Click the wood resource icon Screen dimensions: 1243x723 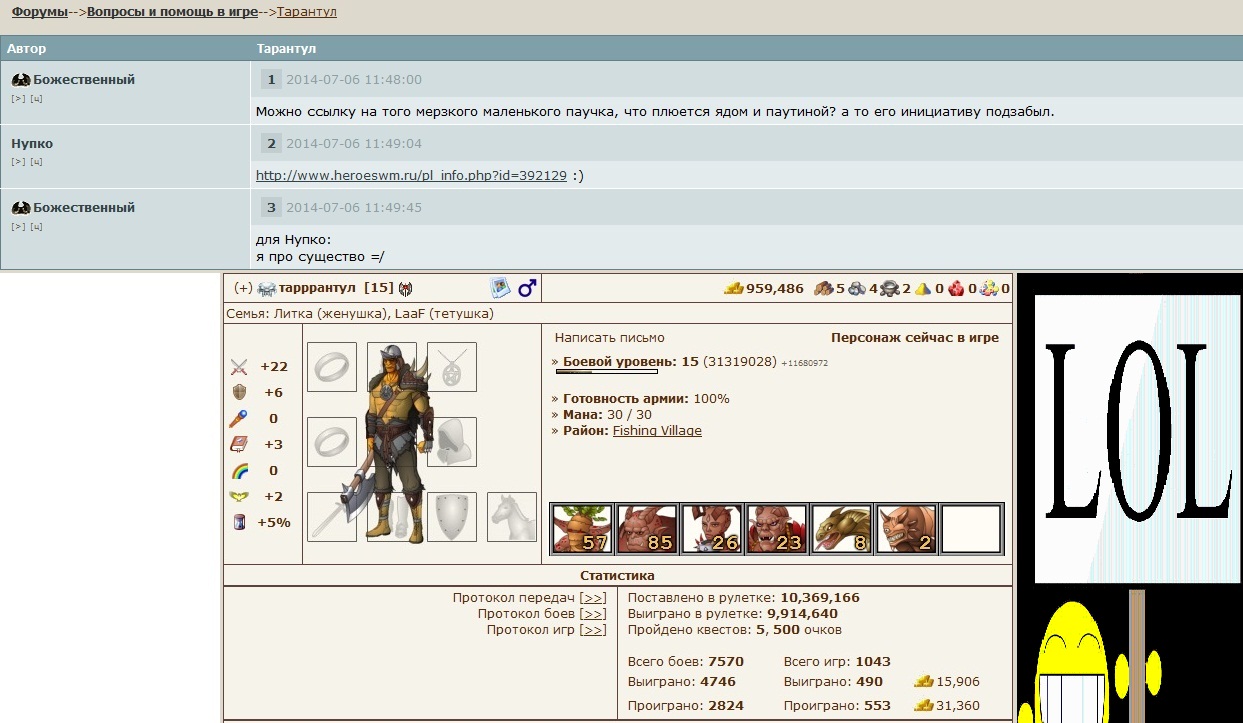823,289
